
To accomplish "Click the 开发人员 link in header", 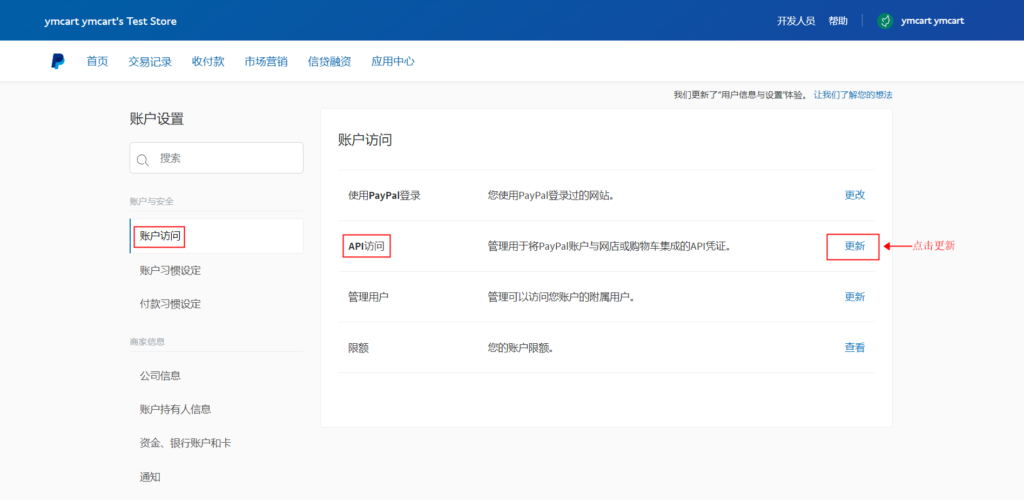I will coord(796,21).
